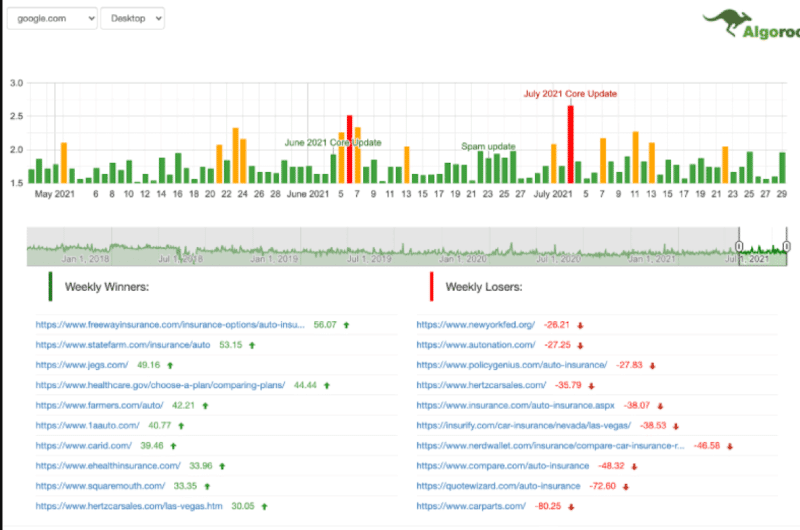Viewport: 800px width, 530px height.
Task: Open compare.com auto-insurance link
Action: pos(503,466)
